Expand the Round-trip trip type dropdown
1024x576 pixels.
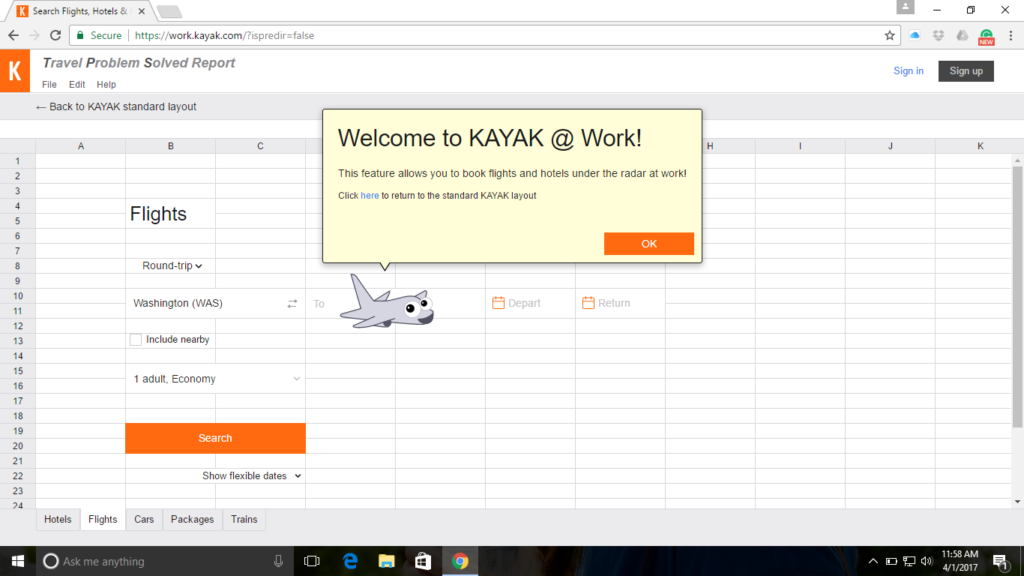(x=172, y=266)
